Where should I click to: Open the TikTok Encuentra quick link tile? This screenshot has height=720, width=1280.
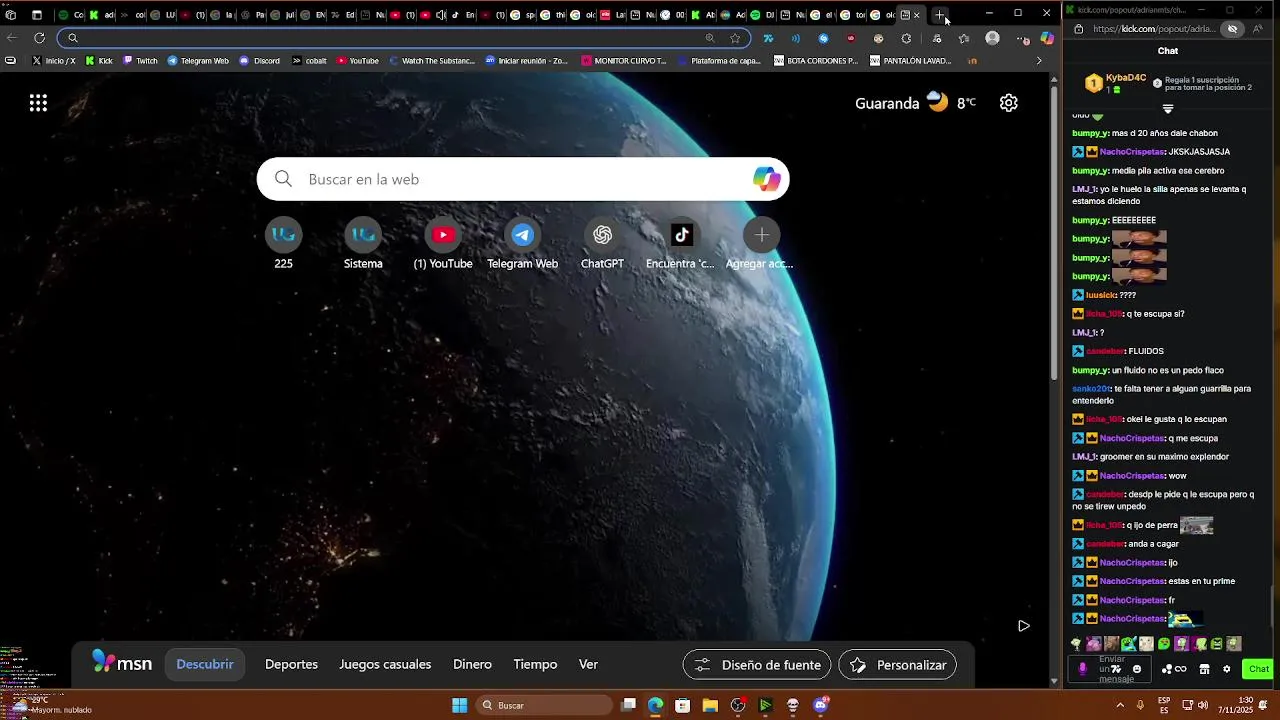681,245
